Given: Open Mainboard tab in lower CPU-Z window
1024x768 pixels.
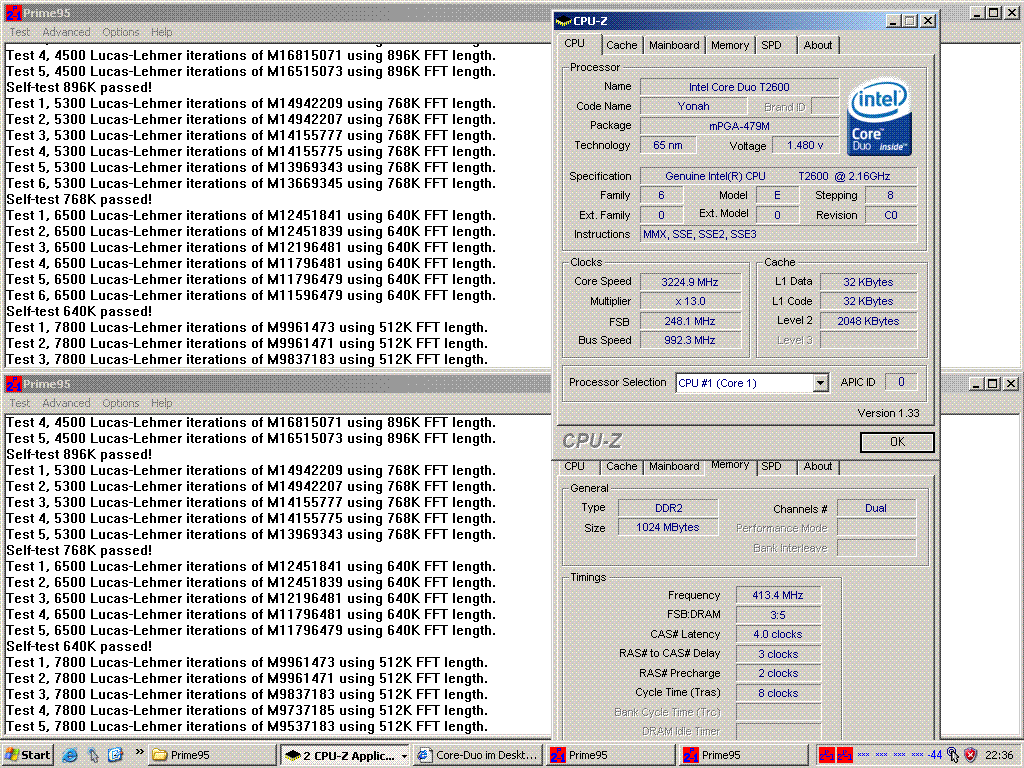Looking at the screenshot, I should [x=674, y=466].
